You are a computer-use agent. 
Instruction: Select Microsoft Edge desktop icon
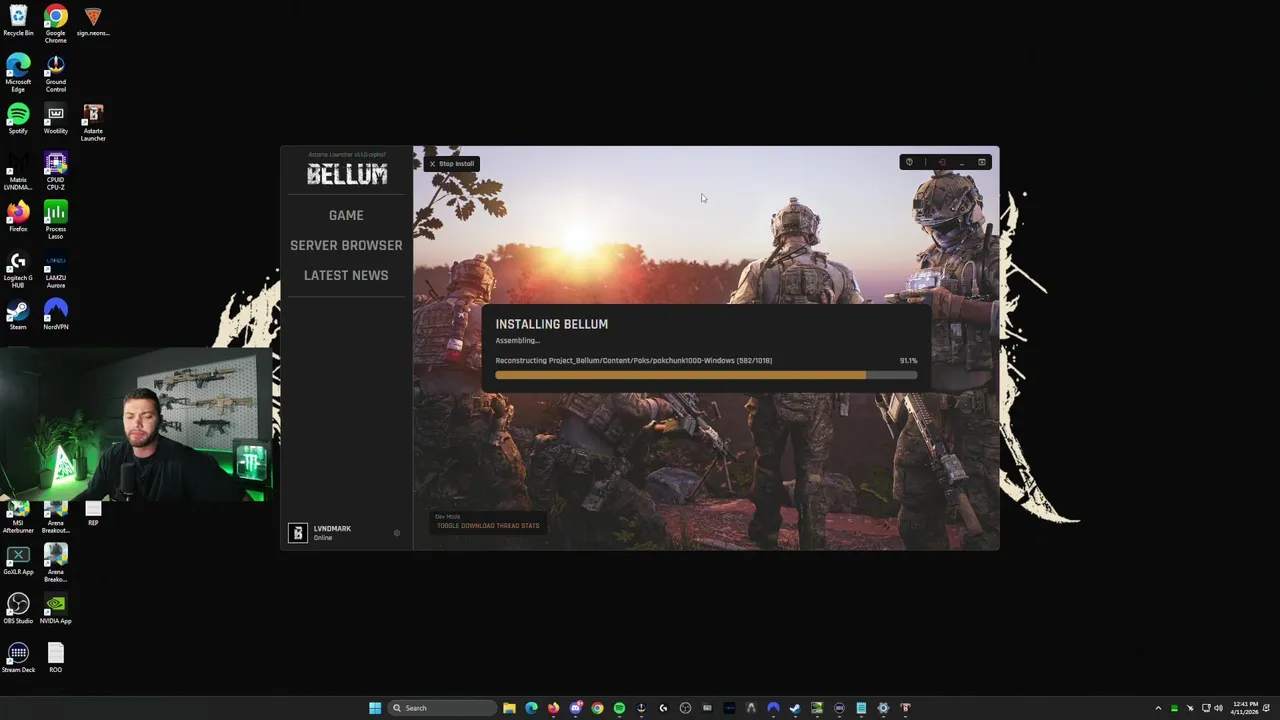(x=18, y=74)
